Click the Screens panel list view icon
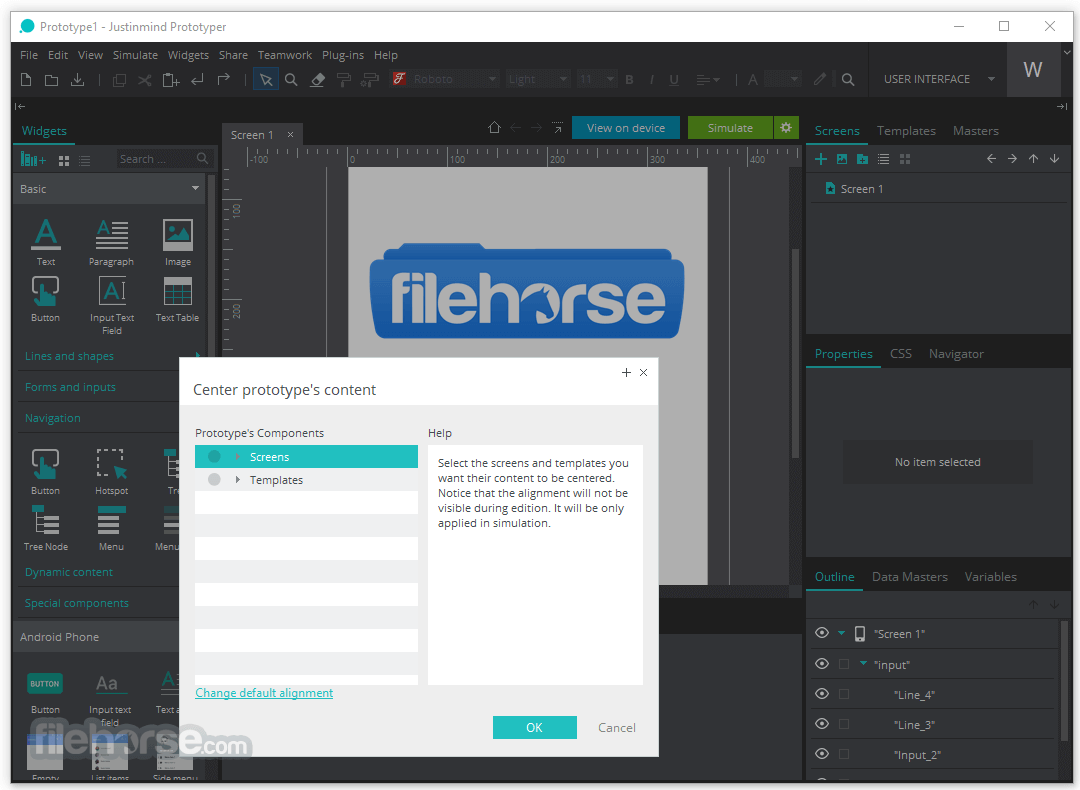 884,159
